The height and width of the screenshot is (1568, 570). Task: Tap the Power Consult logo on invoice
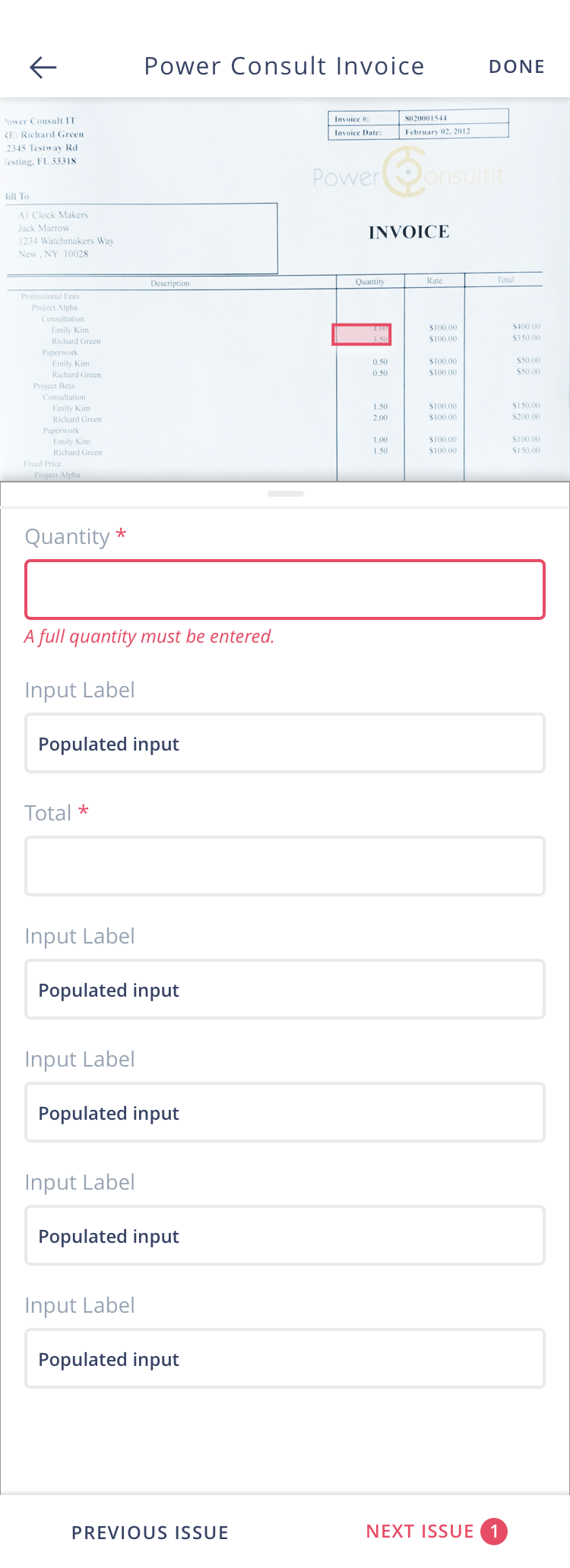click(x=408, y=175)
